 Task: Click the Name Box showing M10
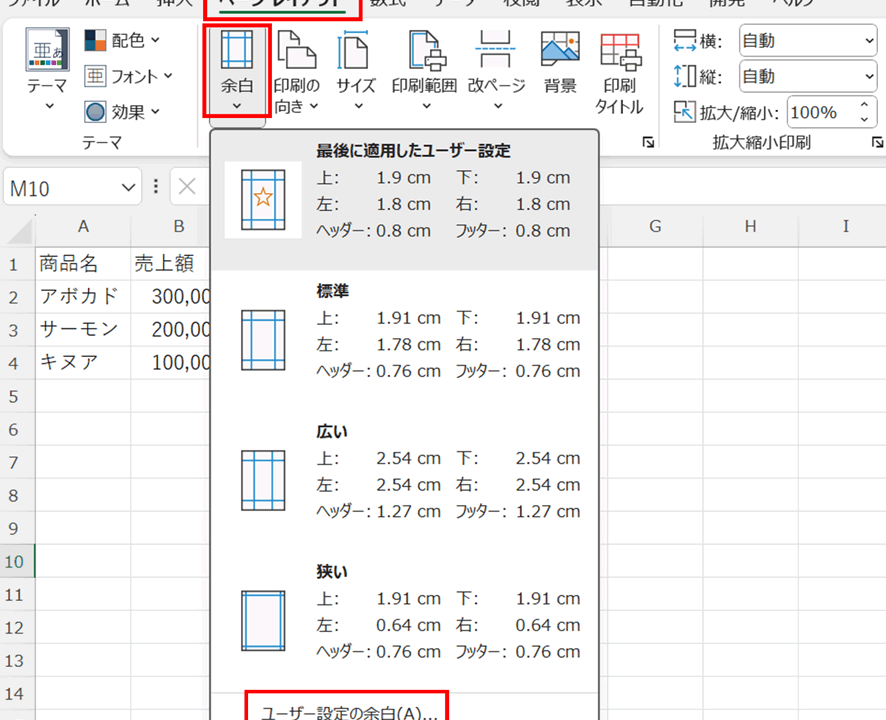pyautogui.click(x=60, y=188)
